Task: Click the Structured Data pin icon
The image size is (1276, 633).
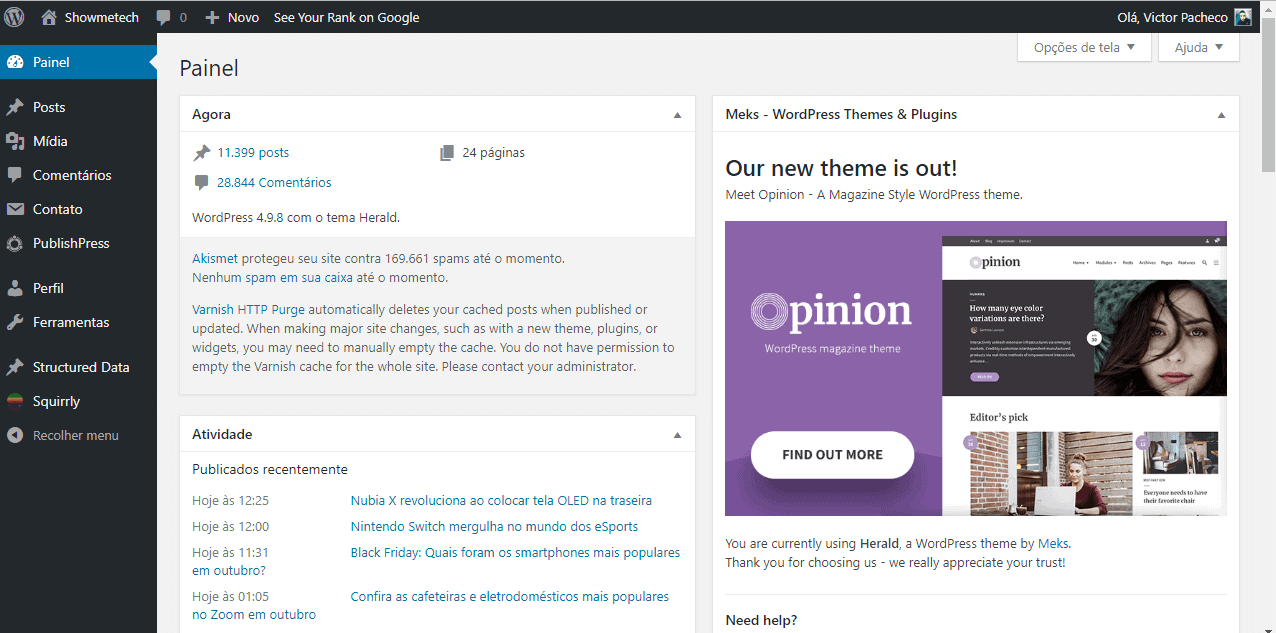Action: (15, 367)
